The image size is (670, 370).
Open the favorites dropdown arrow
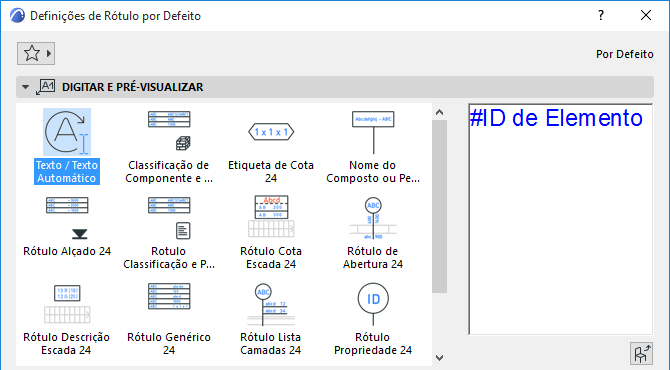49,54
